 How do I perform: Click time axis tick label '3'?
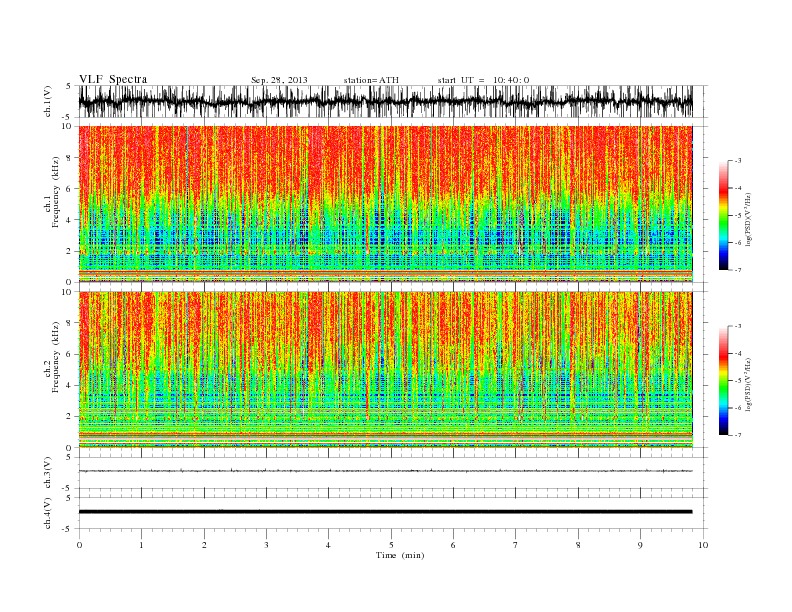point(266,545)
